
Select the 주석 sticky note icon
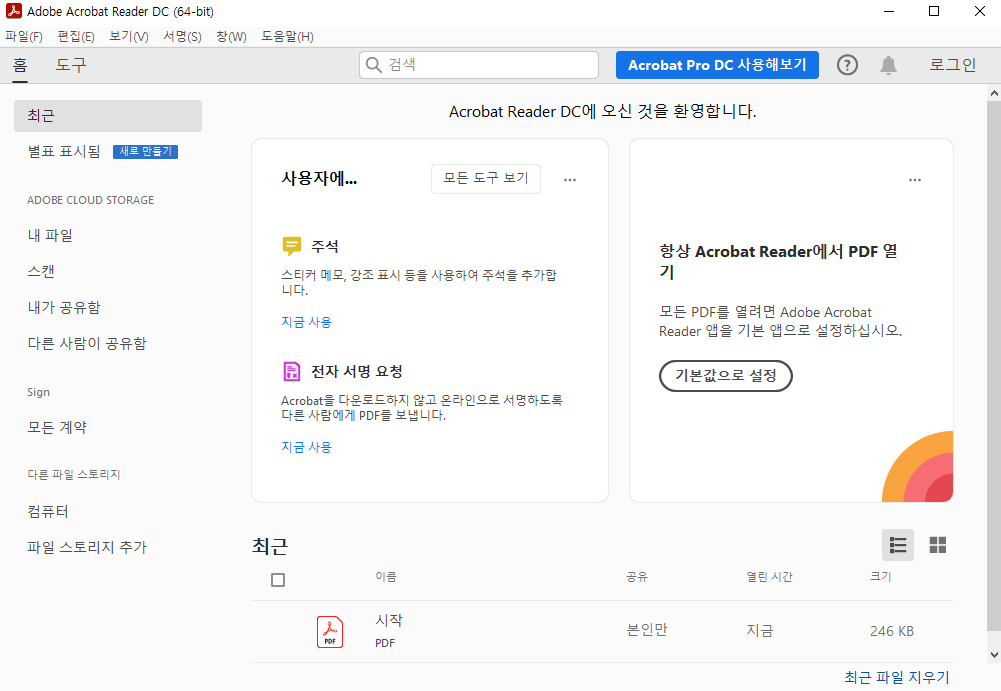291,244
